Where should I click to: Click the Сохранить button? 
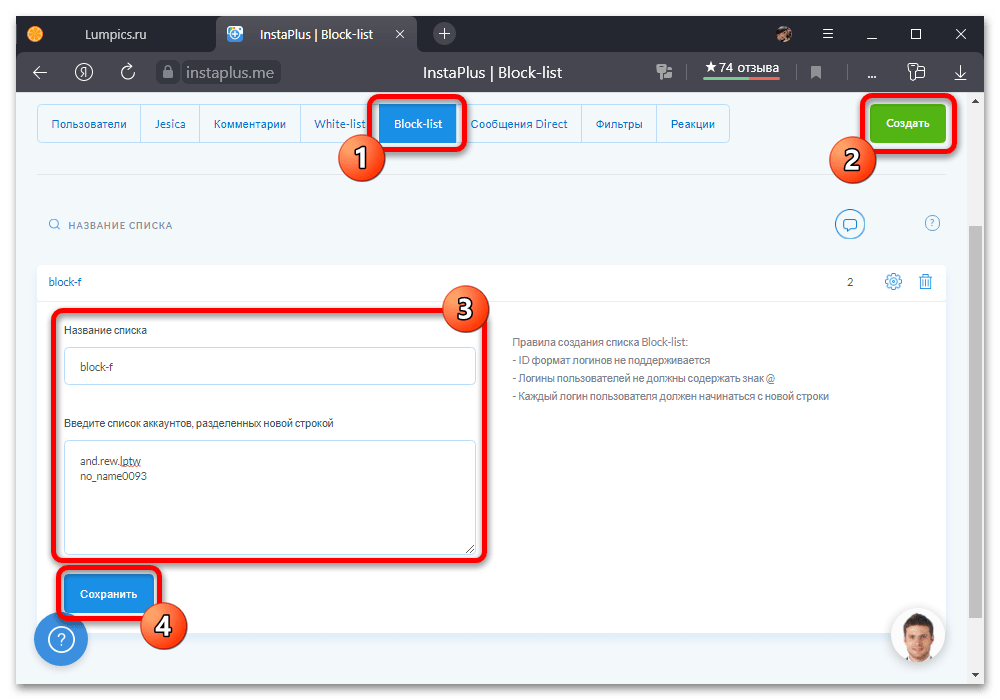[x=109, y=593]
